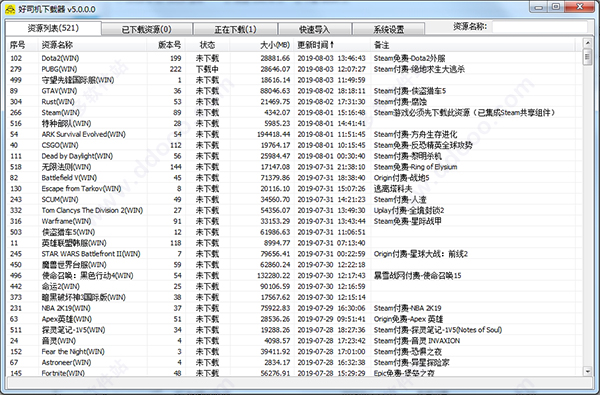Viewport: 600px width, 395px height.
Task: Select the ARK Survival Evolved(WIN) row
Action: [295, 134]
